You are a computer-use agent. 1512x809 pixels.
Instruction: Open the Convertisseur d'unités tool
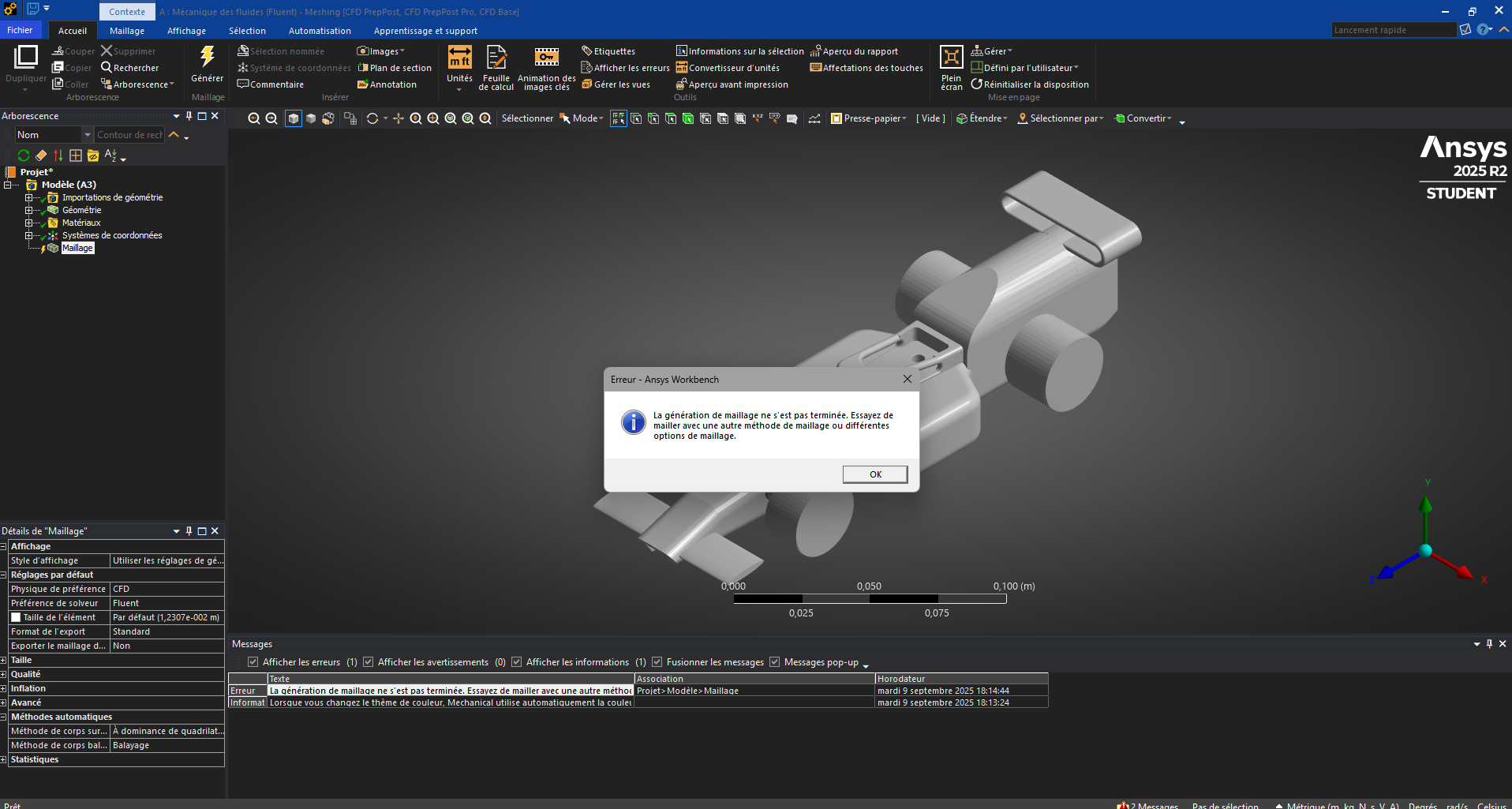tap(728, 68)
